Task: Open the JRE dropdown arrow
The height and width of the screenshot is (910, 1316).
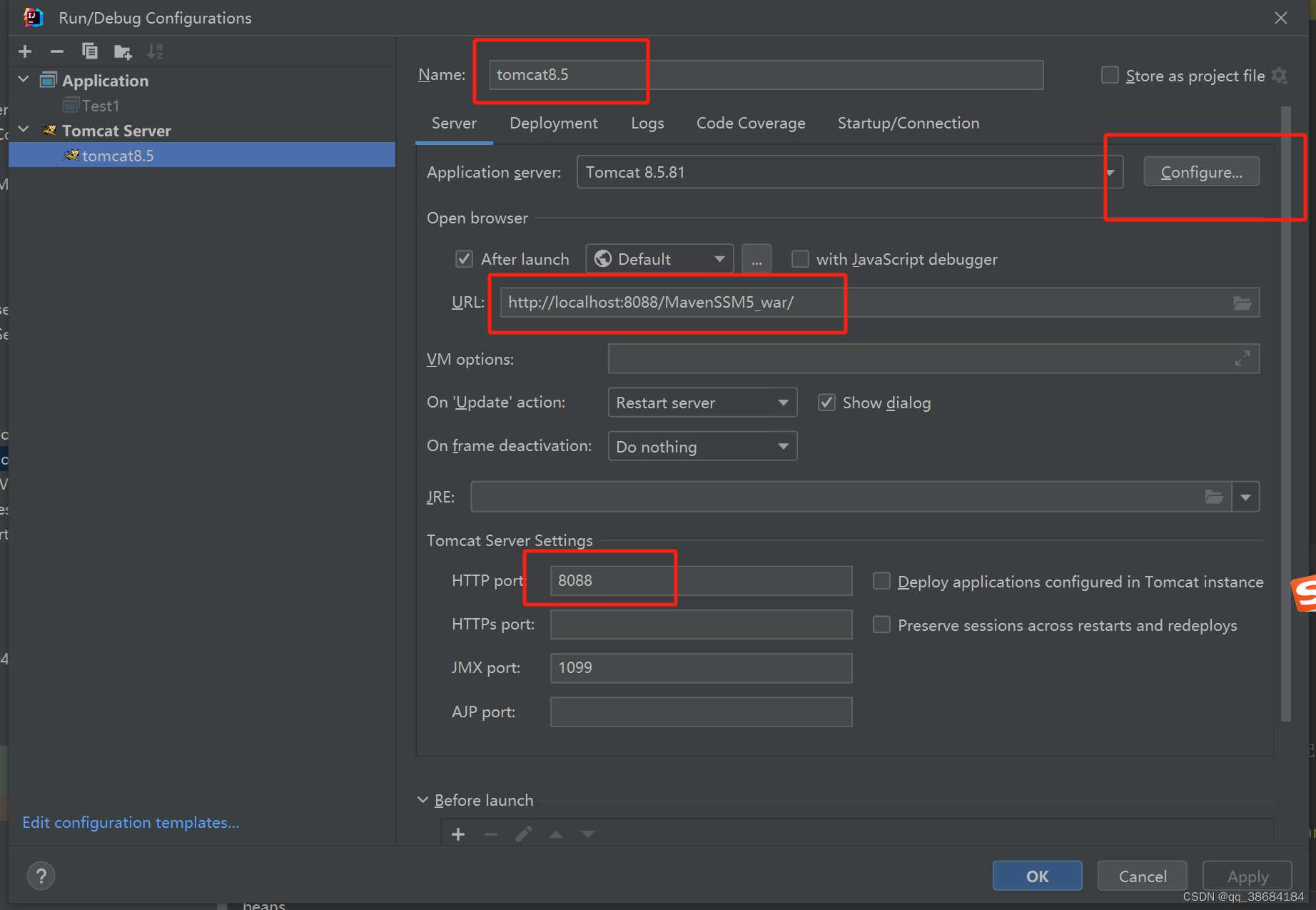Action: click(1245, 497)
